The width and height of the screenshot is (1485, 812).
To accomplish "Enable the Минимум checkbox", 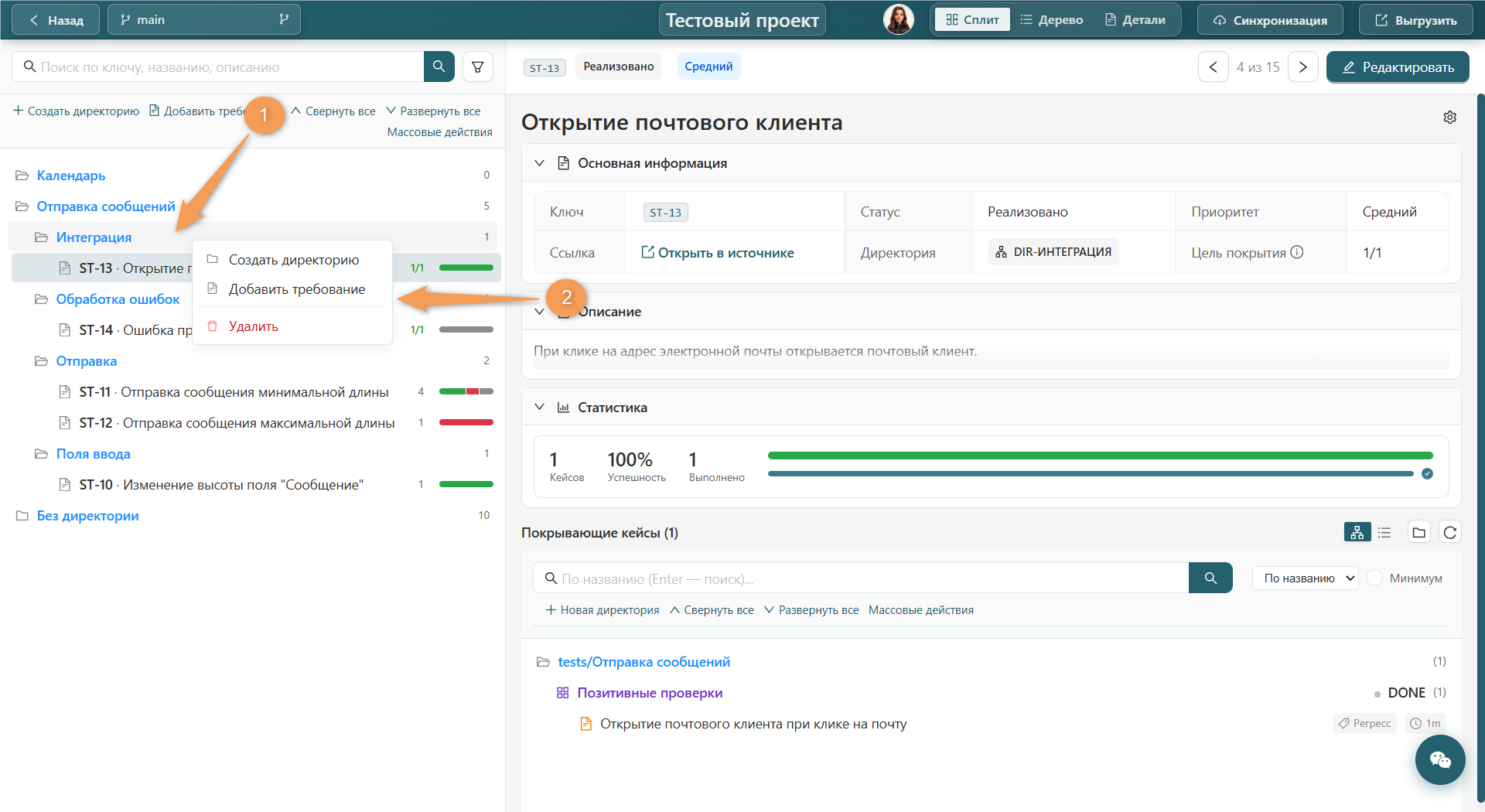I will [x=1374, y=578].
